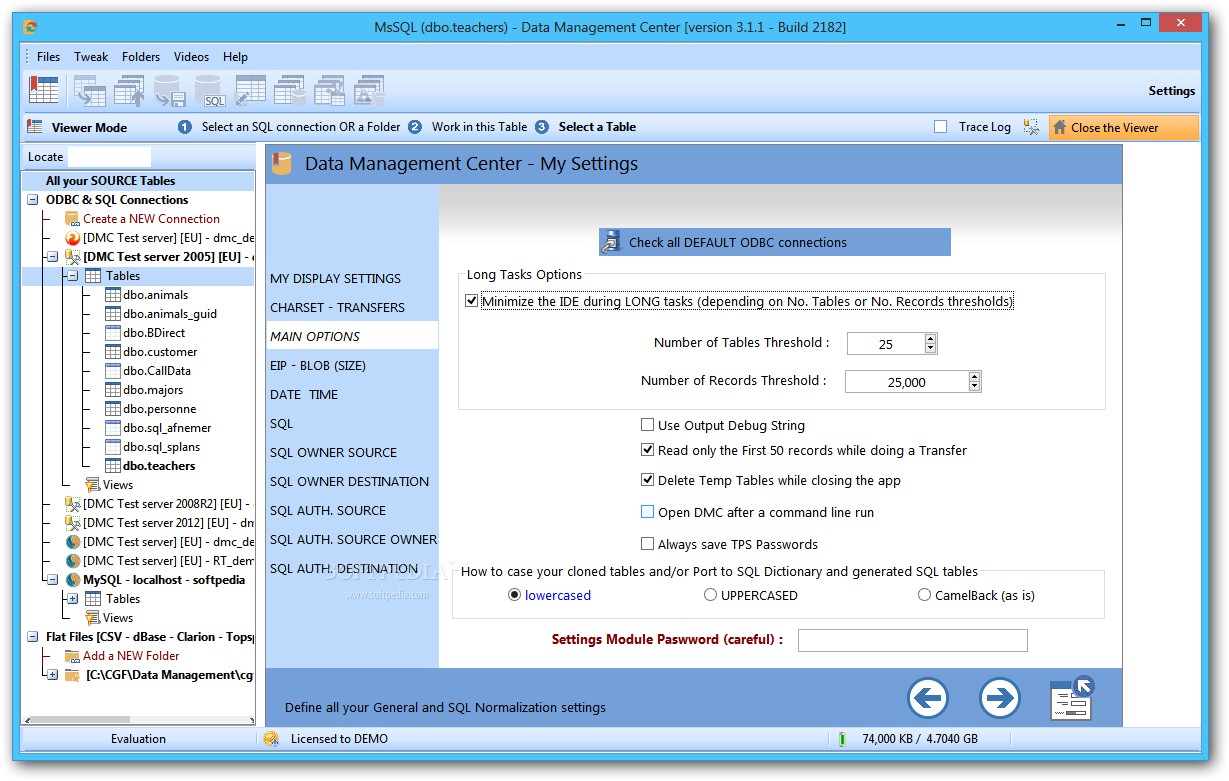1229x781 pixels.
Task: Click Check all DEFAULT ODBC connections button
Action: (x=775, y=242)
